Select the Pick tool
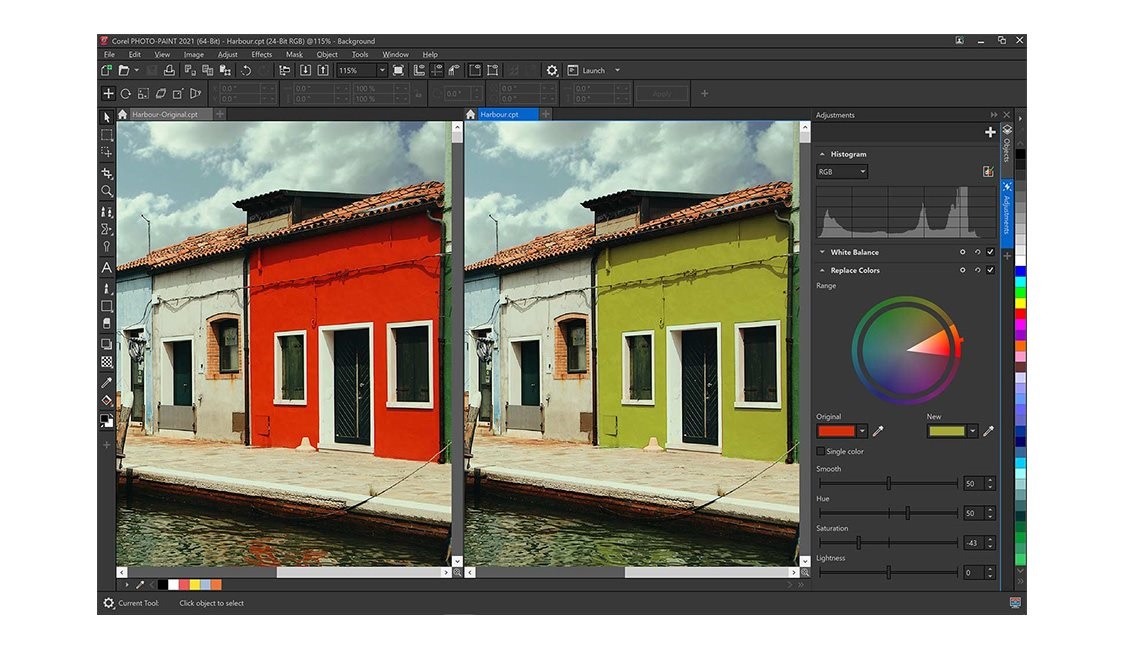The height and width of the screenshot is (650, 1125). click(107, 119)
